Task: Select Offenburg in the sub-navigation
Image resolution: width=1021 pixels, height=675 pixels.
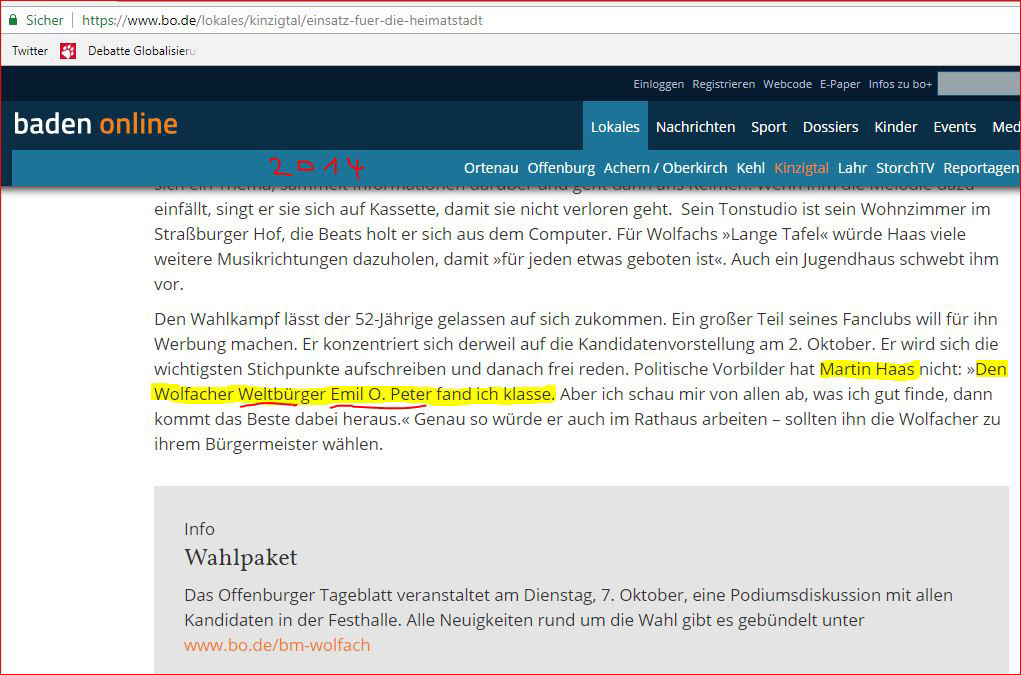Action: tap(561, 168)
